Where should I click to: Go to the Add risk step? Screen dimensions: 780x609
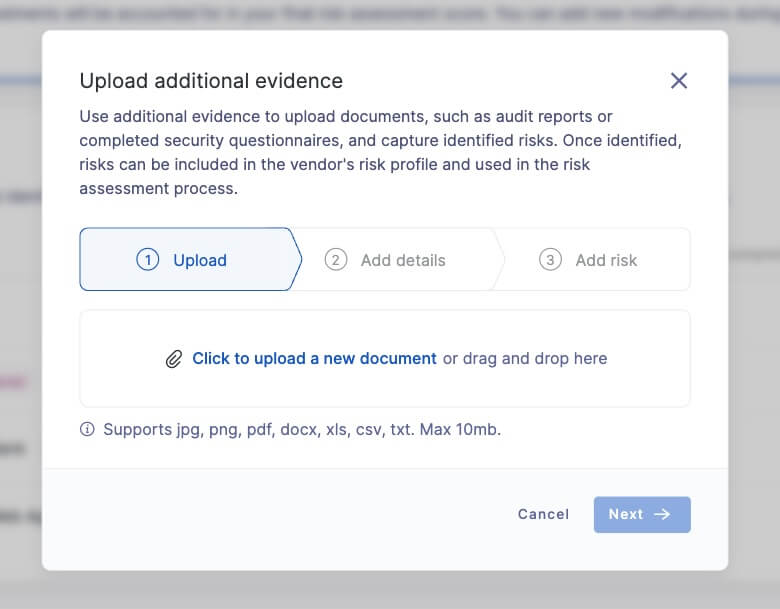click(x=593, y=260)
